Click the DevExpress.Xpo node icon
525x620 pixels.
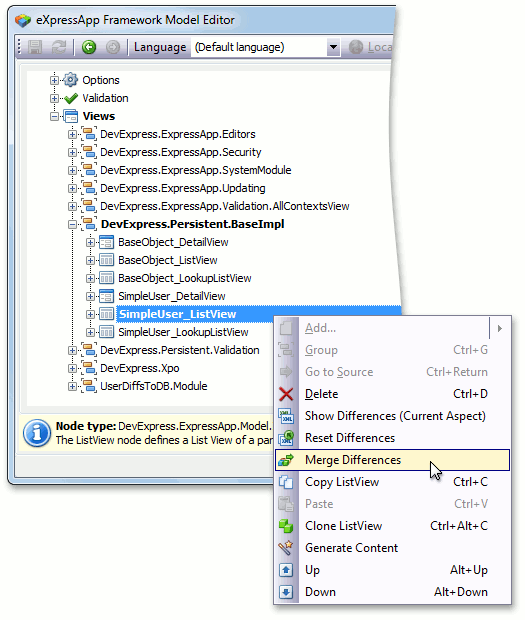coord(89,368)
